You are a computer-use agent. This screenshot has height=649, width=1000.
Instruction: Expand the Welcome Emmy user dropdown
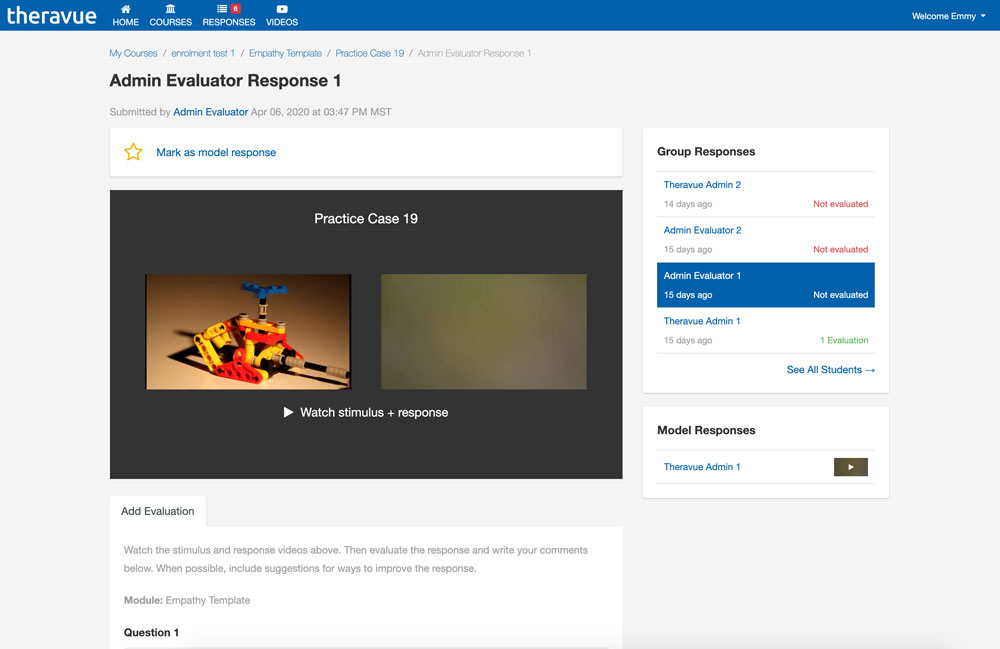tap(948, 16)
